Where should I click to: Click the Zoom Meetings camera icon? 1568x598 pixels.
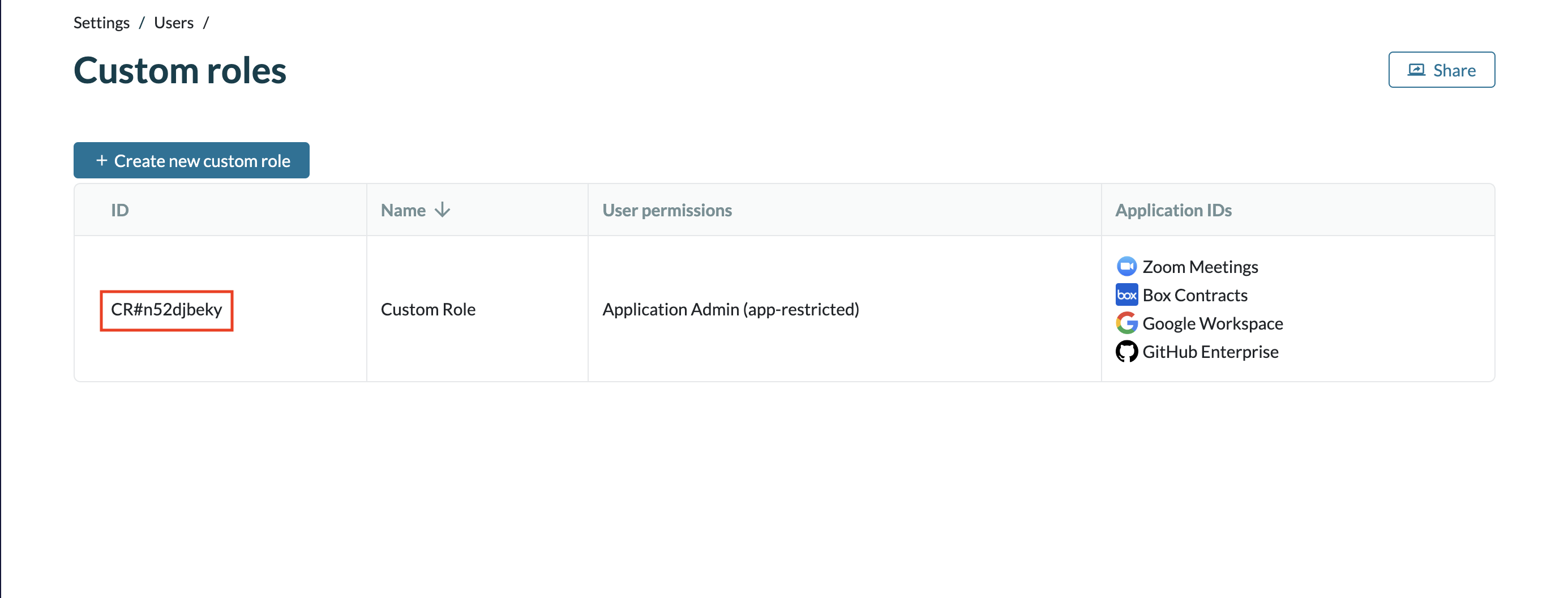pos(1126,267)
